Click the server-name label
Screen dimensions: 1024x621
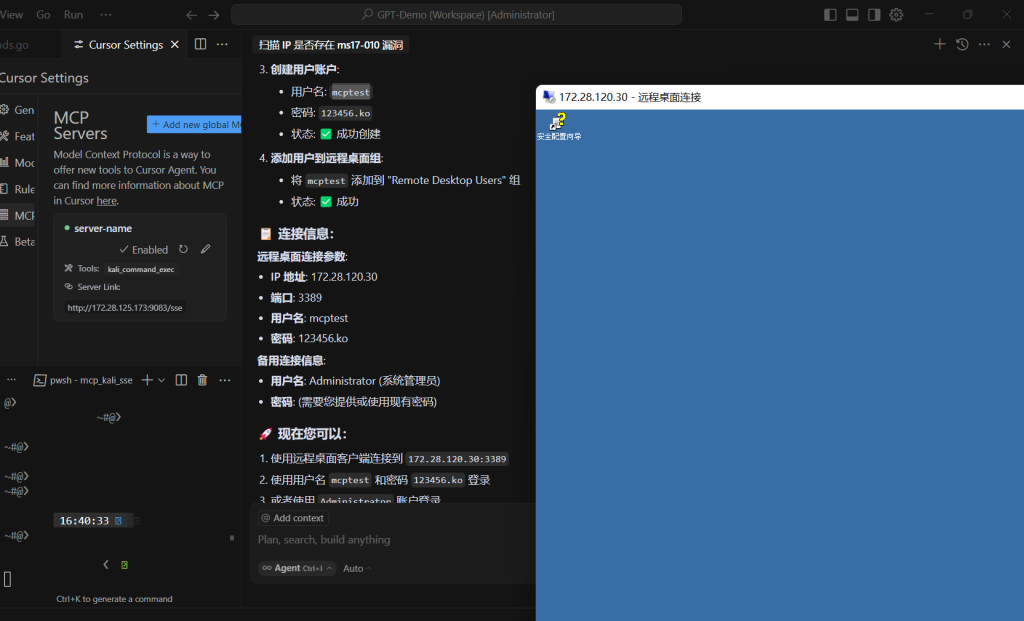103,229
